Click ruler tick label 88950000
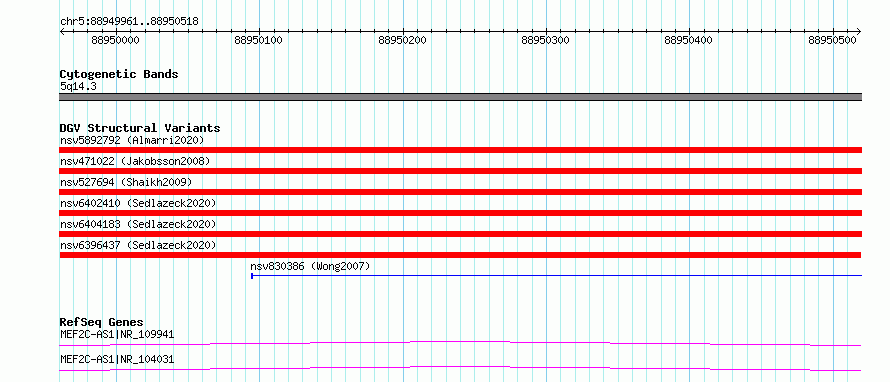The height and width of the screenshot is (382, 890). tap(115, 40)
